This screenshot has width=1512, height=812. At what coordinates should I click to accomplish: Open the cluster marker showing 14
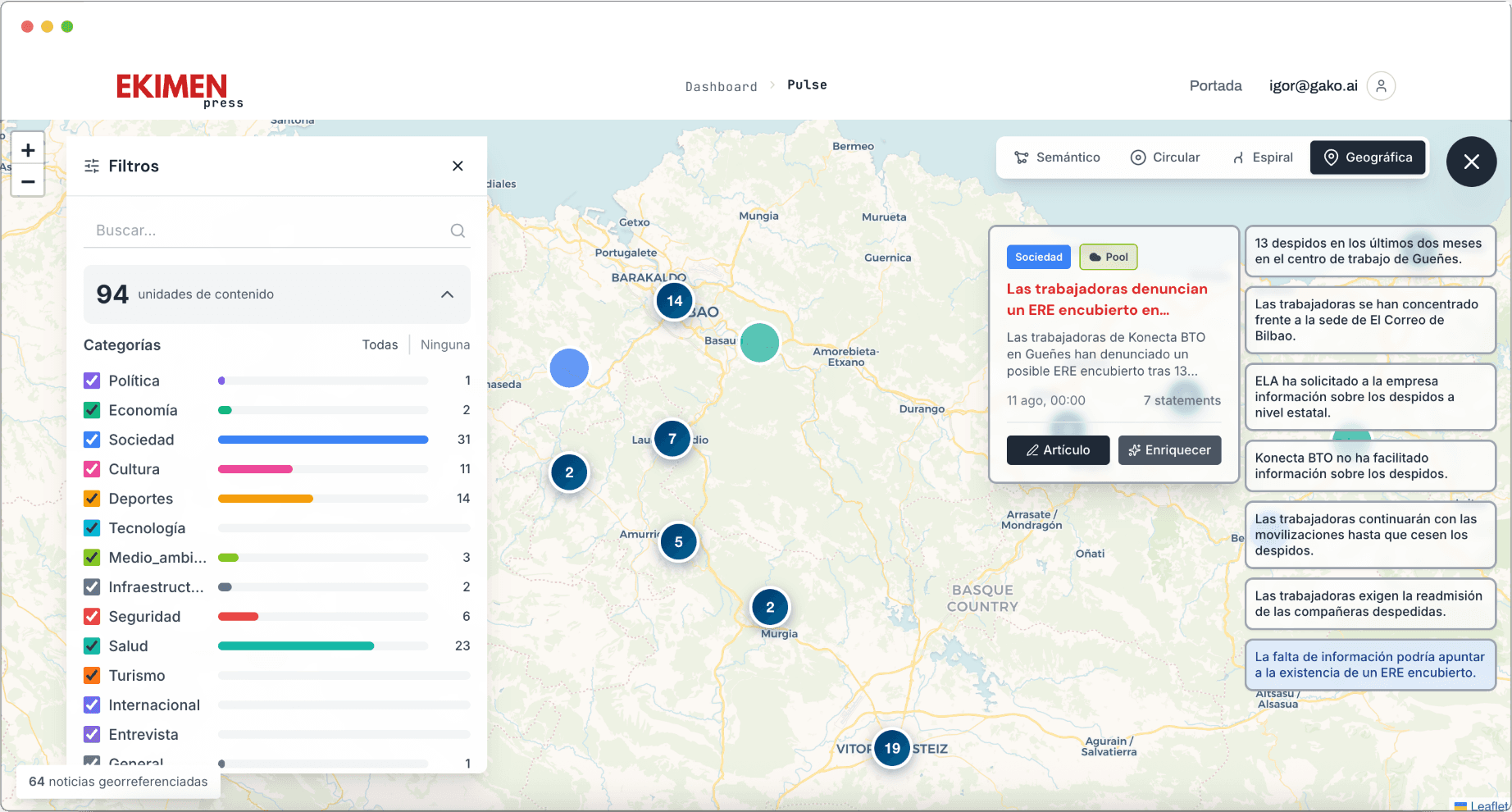pyautogui.click(x=674, y=300)
